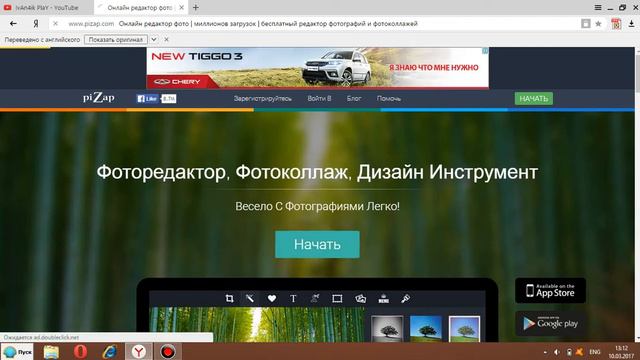Click the ad info corner icon
Screen dimensions: 640x360
coord(485,51)
